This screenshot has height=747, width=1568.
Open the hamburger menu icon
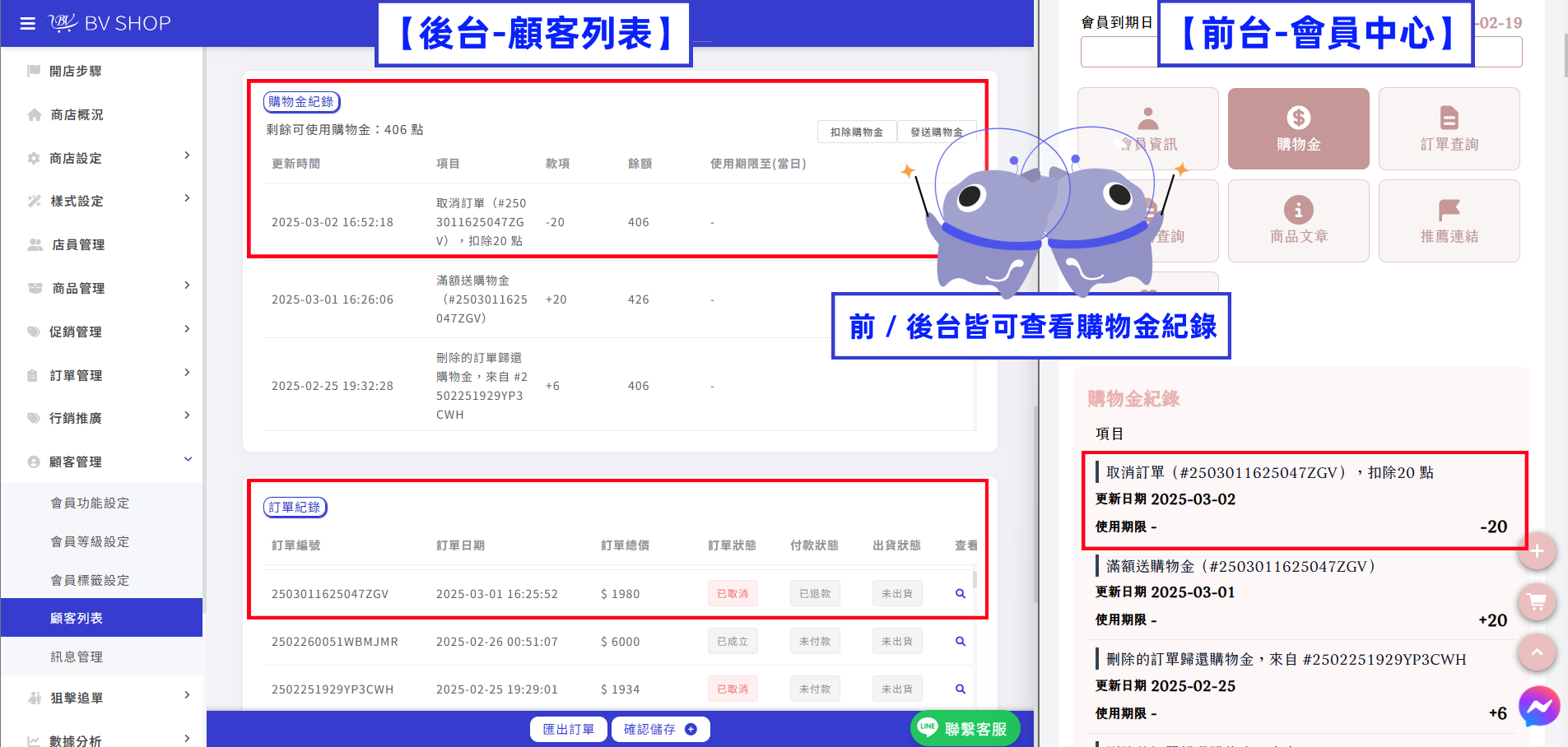[x=27, y=23]
